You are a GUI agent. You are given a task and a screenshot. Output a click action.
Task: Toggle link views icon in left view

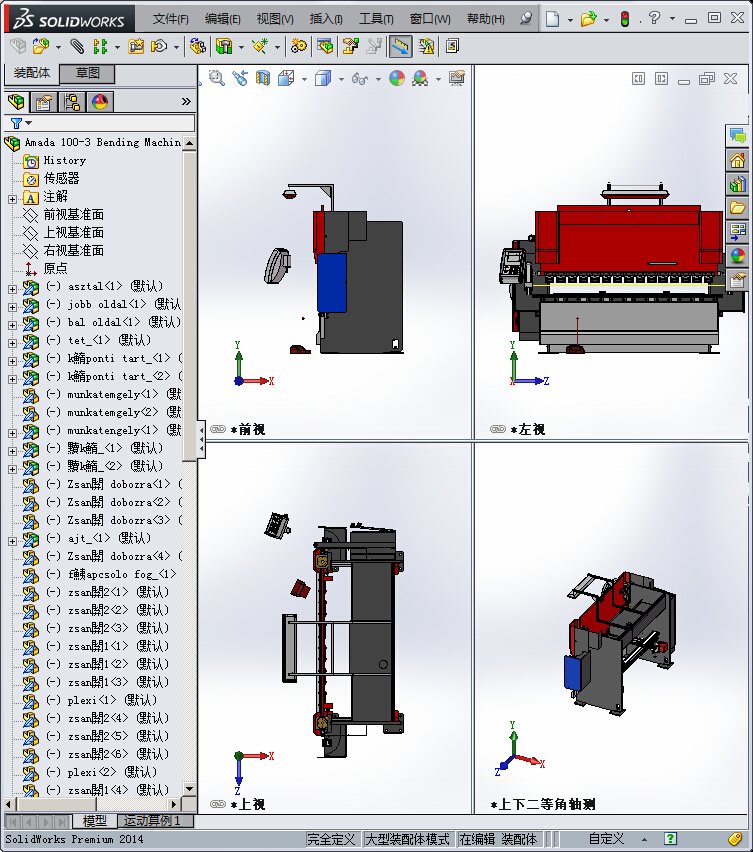pos(498,429)
